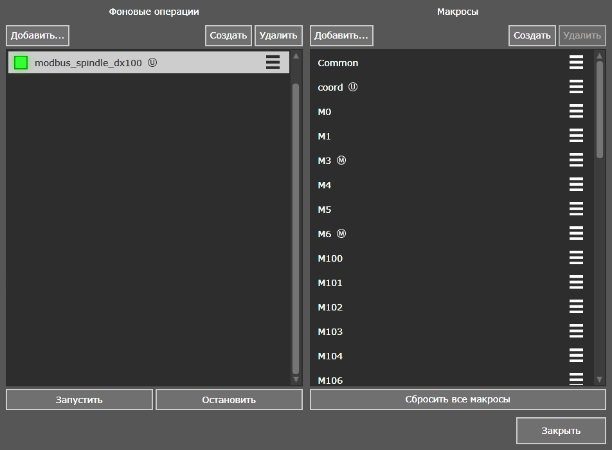Open hamburger menu for M102 macro
The width and height of the screenshot is (612, 450).
(x=576, y=307)
